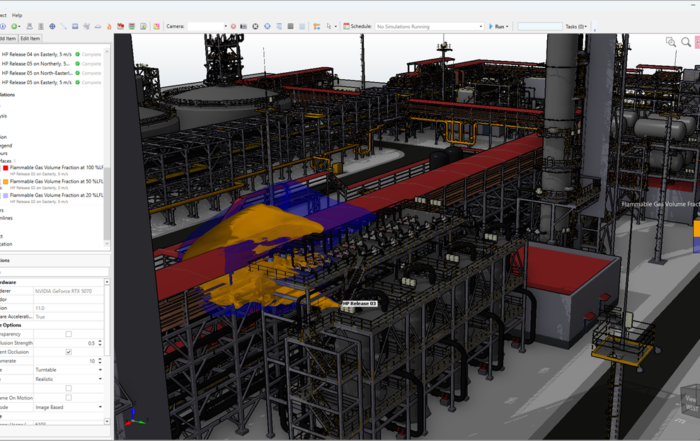
Task: Click the green add item toolbar icon
Action: coord(14,26)
